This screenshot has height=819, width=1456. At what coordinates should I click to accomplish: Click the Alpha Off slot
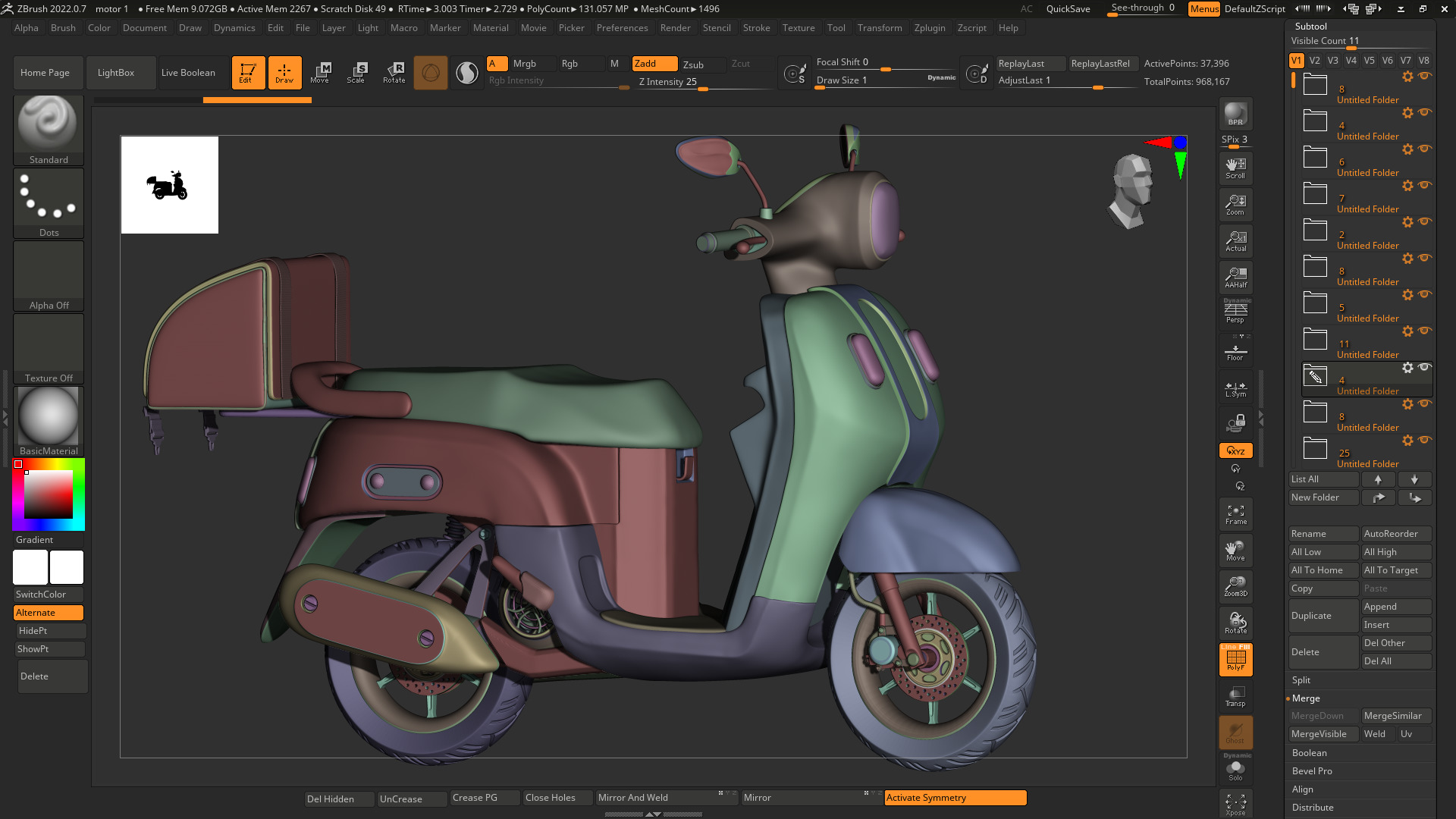click(x=49, y=275)
